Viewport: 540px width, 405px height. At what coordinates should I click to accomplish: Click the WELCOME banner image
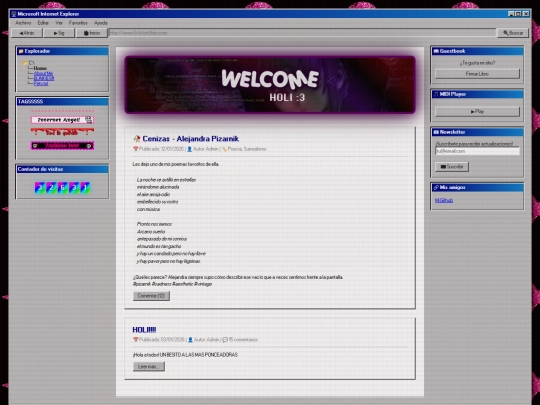pos(270,85)
